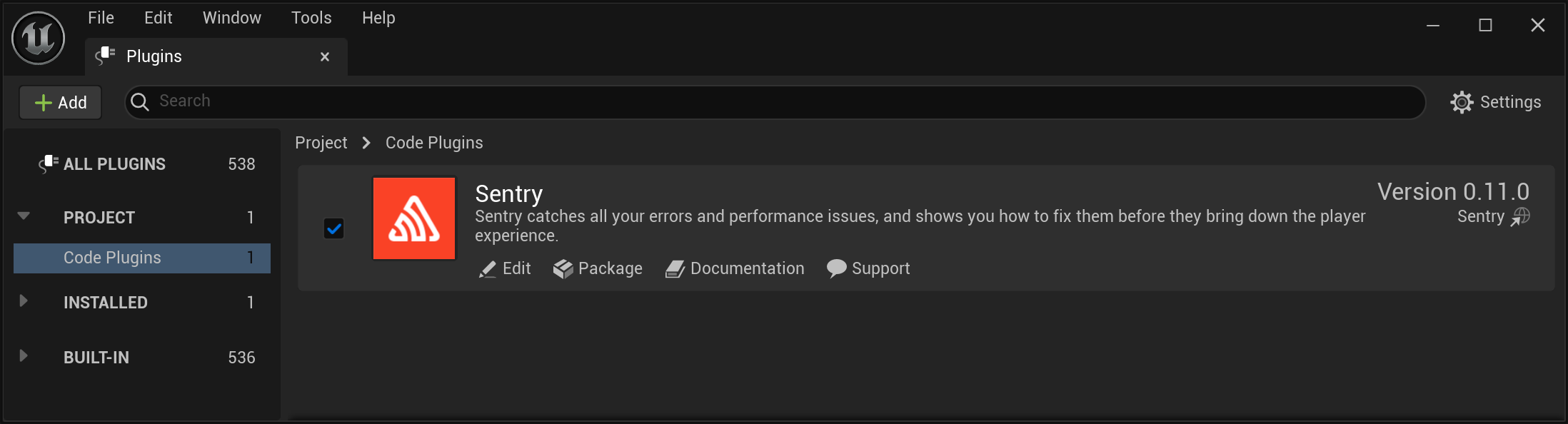Screen dimensions: 1568x424
Task: Click the Sentry author web link icon
Action: (1520, 217)
